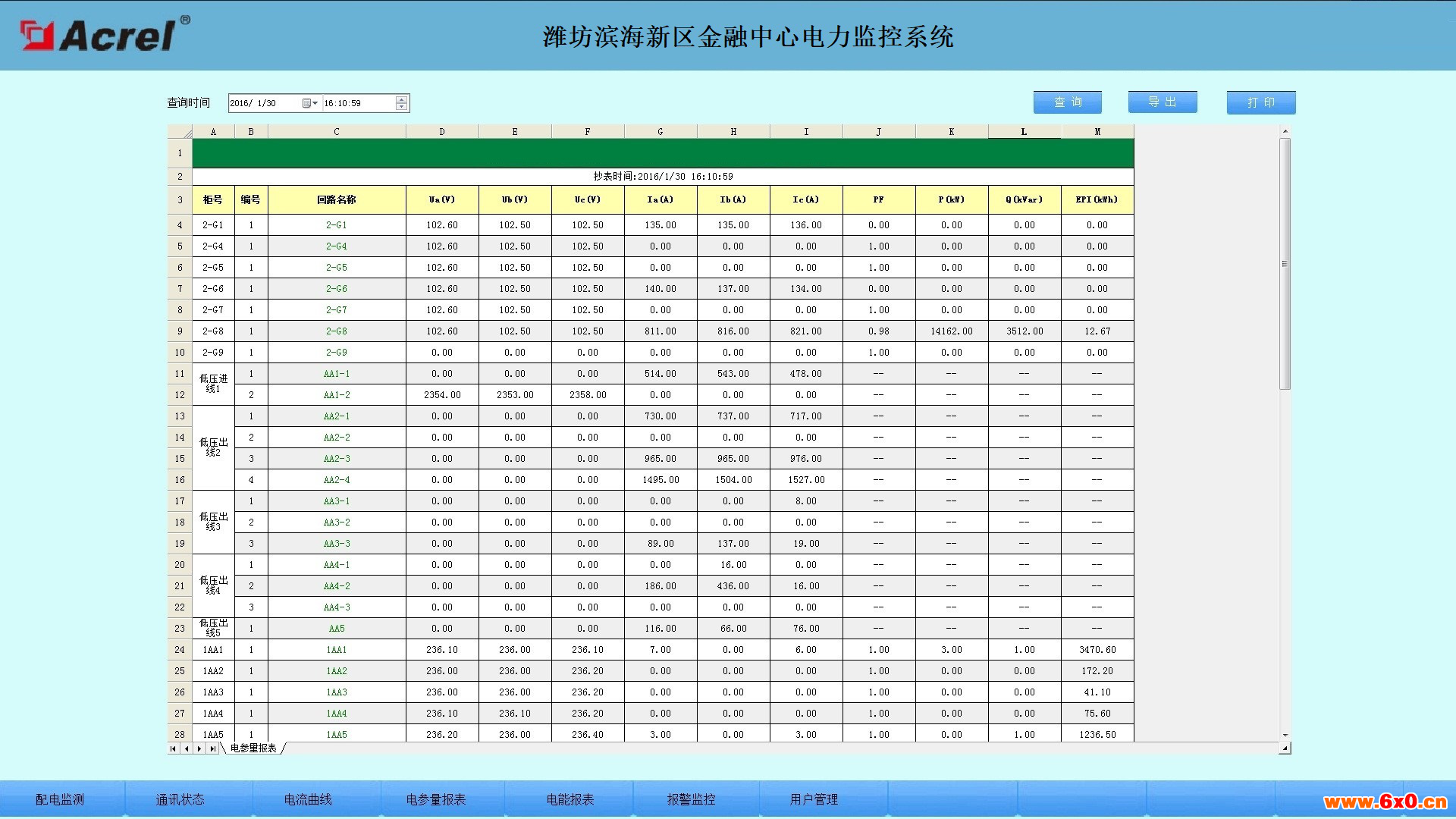
Task: Select column header L
Action: (1024, 132)
